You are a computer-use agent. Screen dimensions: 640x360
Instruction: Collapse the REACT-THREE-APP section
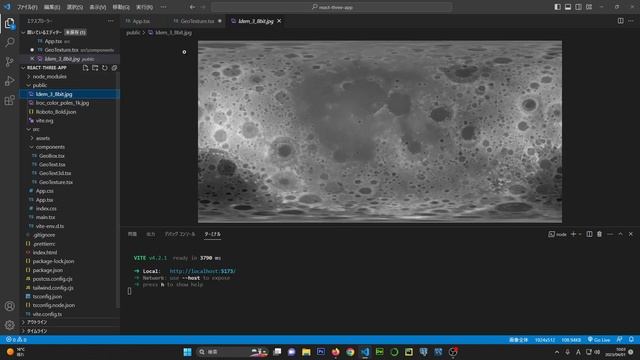23,68
